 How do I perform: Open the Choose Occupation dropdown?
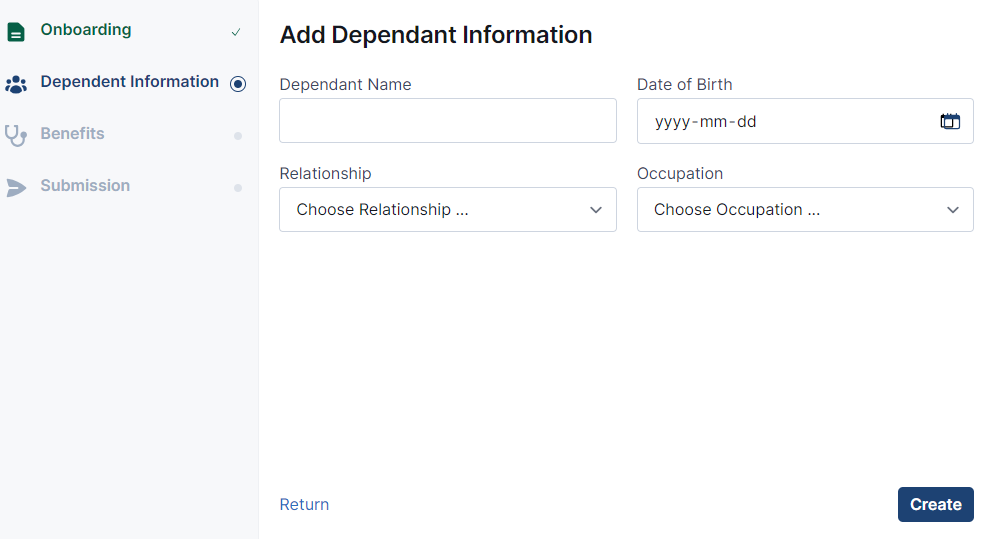(805, 210)
